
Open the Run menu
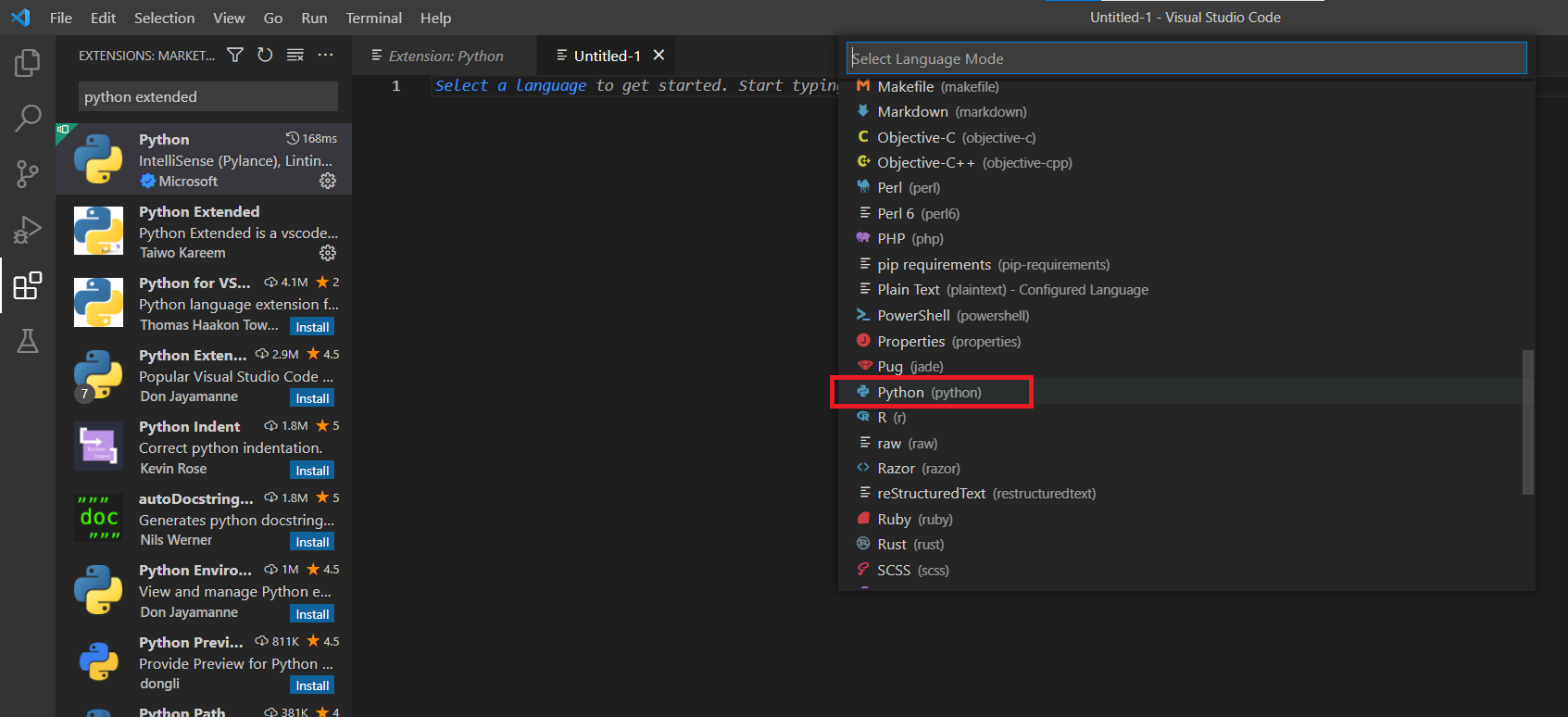[314, 18]
